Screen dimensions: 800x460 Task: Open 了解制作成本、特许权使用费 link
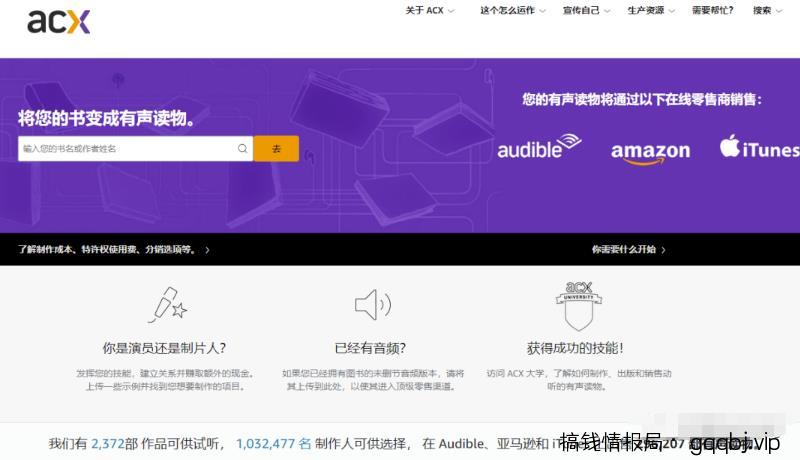point(113,249)
